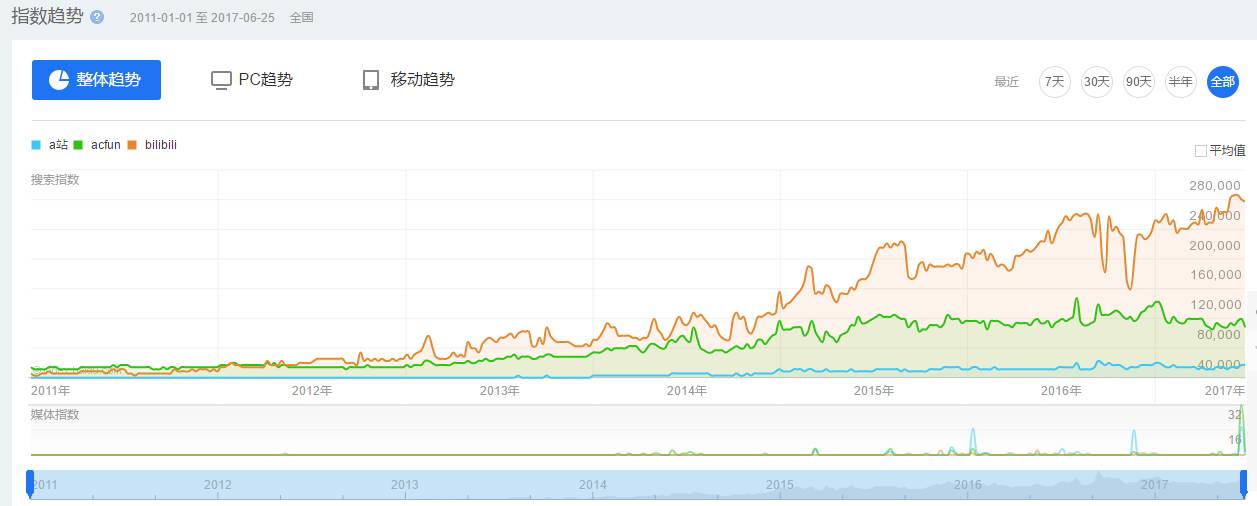Viewport: 1257px width, 506px height.
Task: Toggle the bilibili orange legend swatch
Action: point(132,145)
